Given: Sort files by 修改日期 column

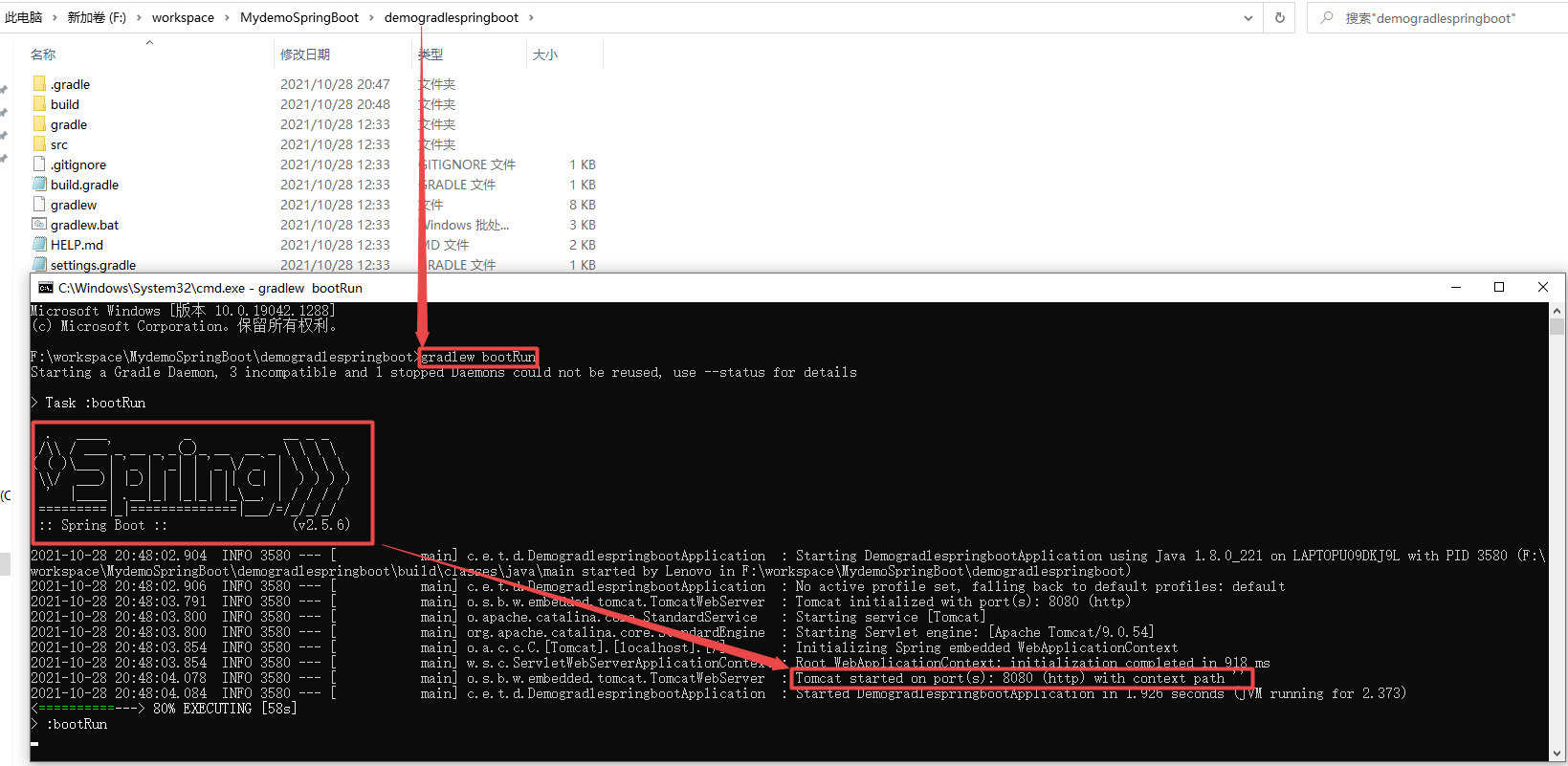Looking at the screenshot, I should (x=305, y=55).
